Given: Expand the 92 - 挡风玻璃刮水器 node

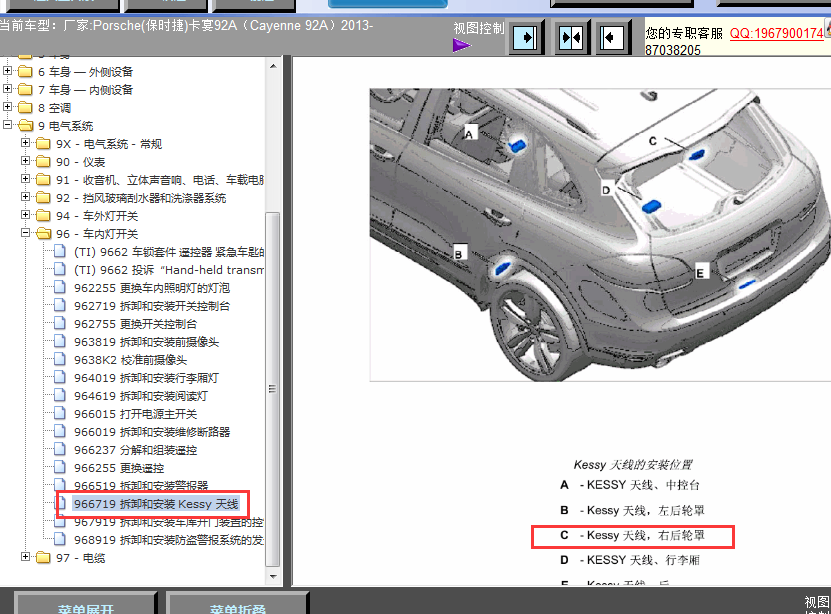Looking at the screenshot, I should (25, 197).
